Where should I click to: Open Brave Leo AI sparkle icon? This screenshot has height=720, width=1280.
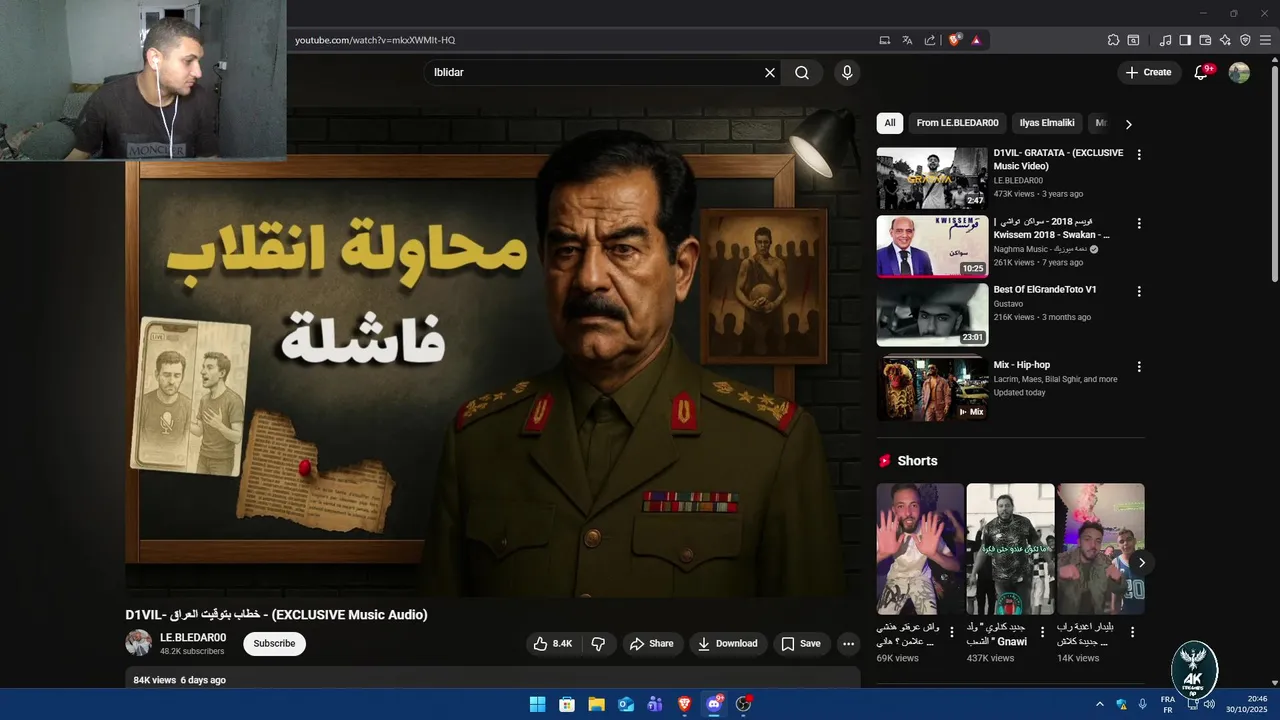(1225, 40)
